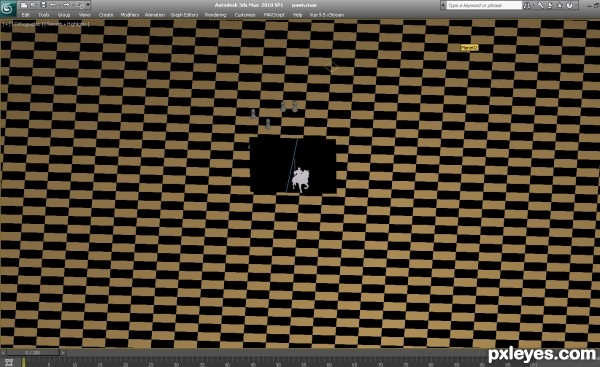Open the Rendering menu

[215, 15]
